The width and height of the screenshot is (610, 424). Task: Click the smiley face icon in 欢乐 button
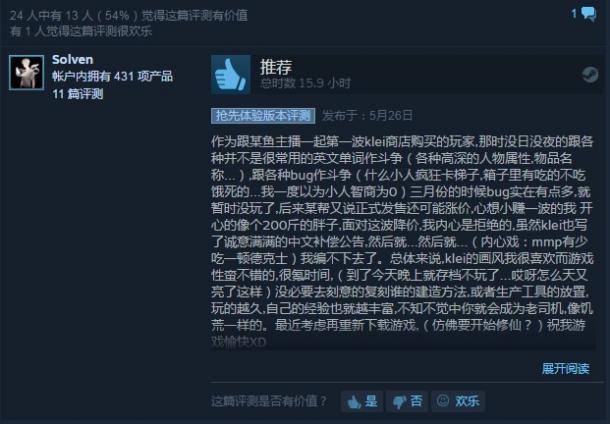point(443,400)
